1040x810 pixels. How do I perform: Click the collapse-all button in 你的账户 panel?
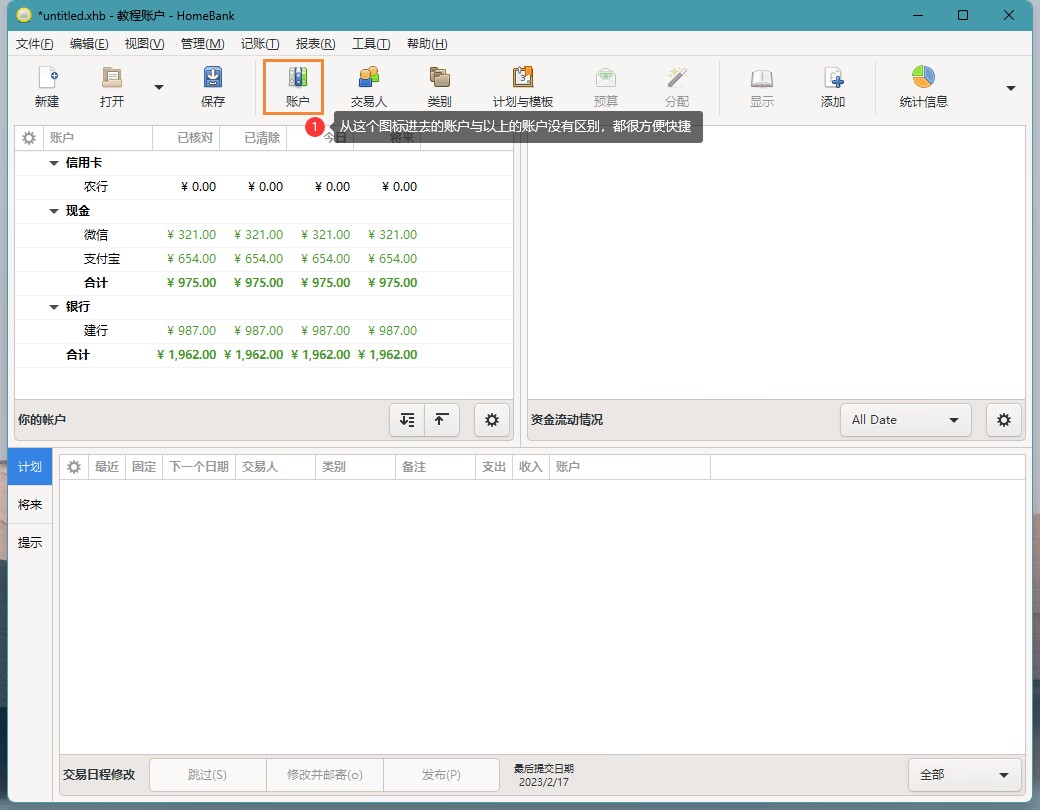tap(442, 420)
